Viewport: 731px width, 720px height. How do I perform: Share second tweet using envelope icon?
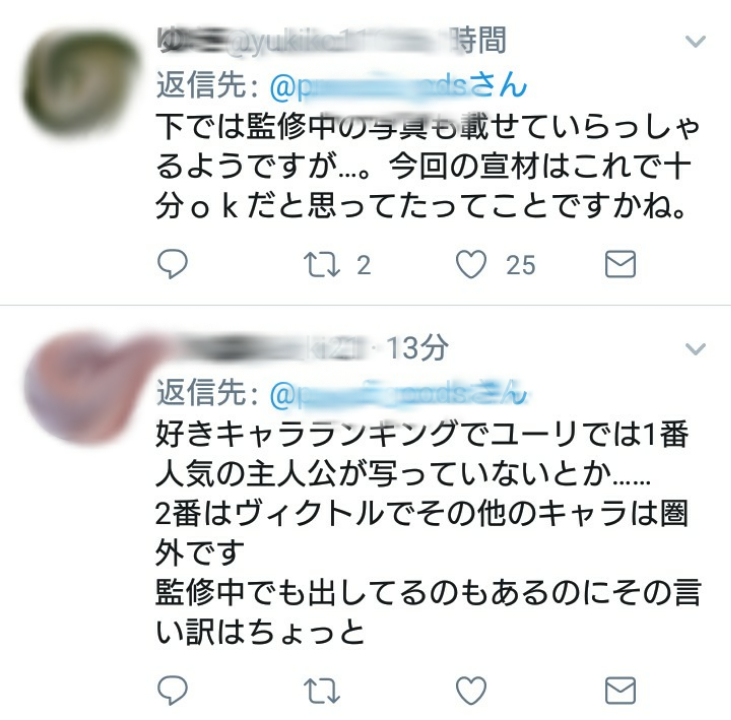tap(620, 690)
